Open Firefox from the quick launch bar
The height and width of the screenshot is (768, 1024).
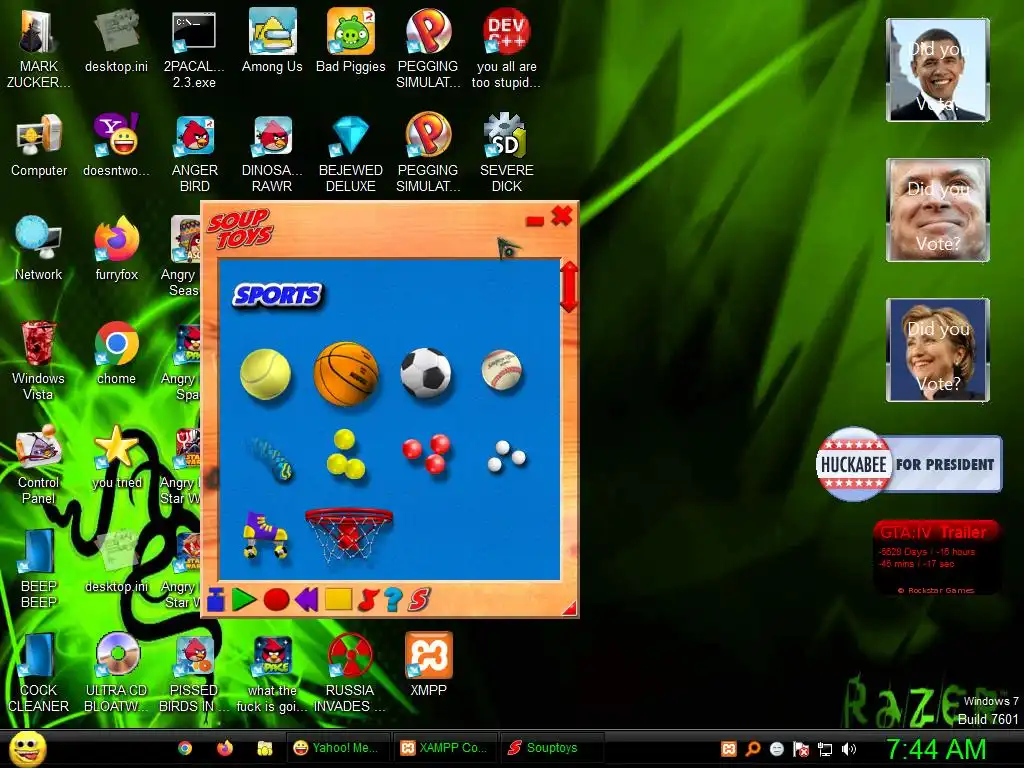click(225, 748)
